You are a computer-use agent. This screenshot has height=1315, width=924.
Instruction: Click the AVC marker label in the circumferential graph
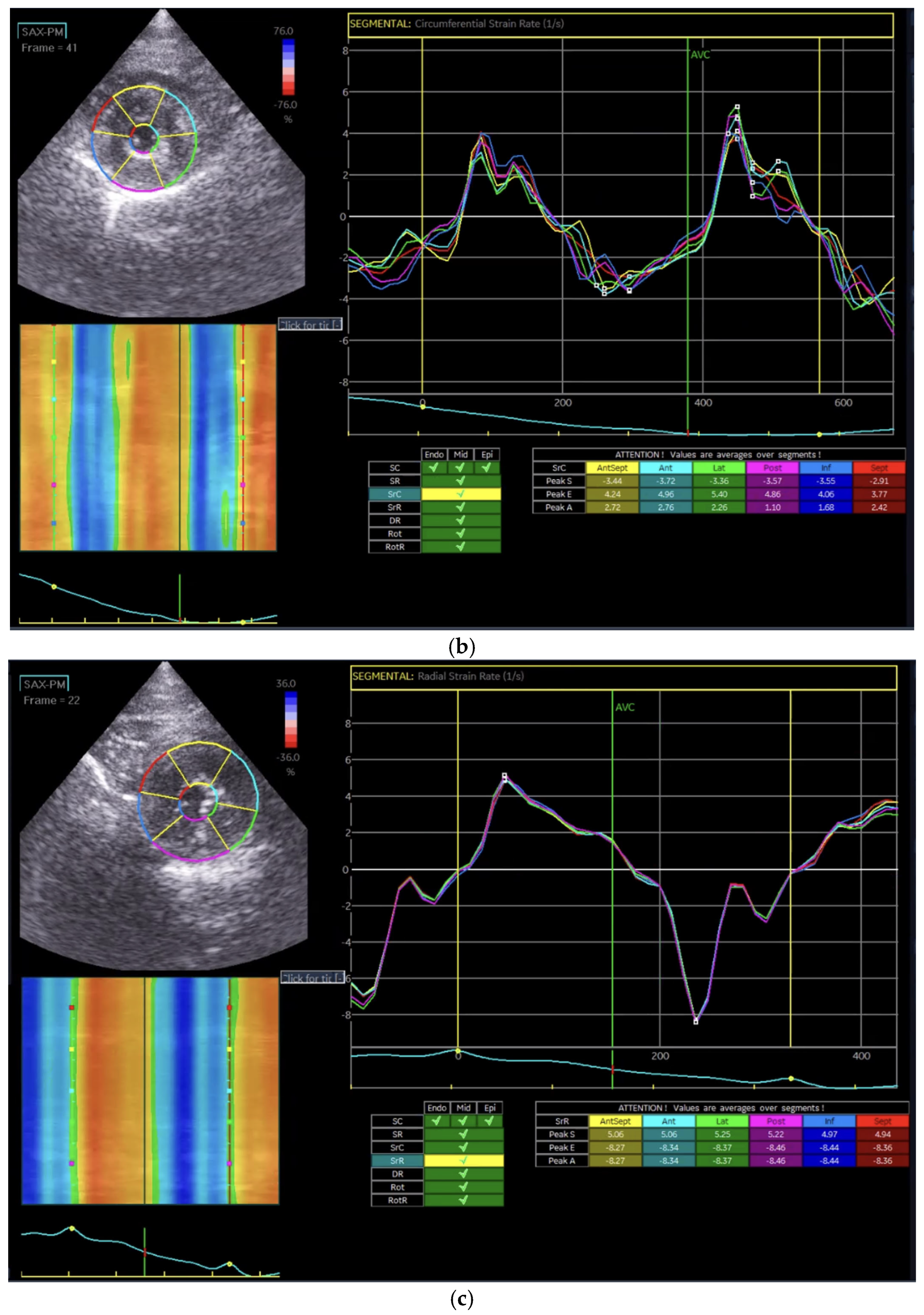point(700,54)
